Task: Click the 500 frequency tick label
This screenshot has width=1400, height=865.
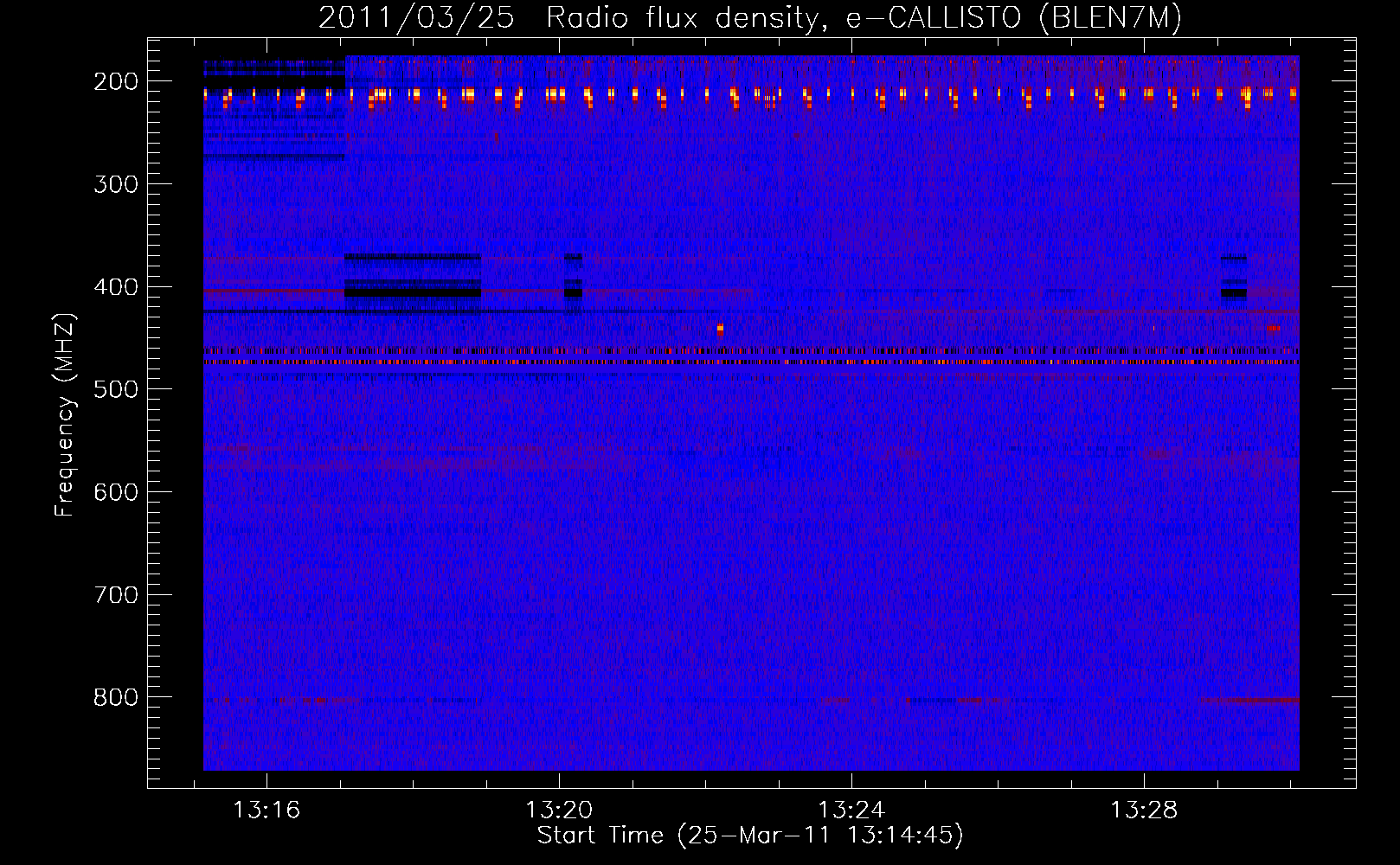Action: [116, 390]
